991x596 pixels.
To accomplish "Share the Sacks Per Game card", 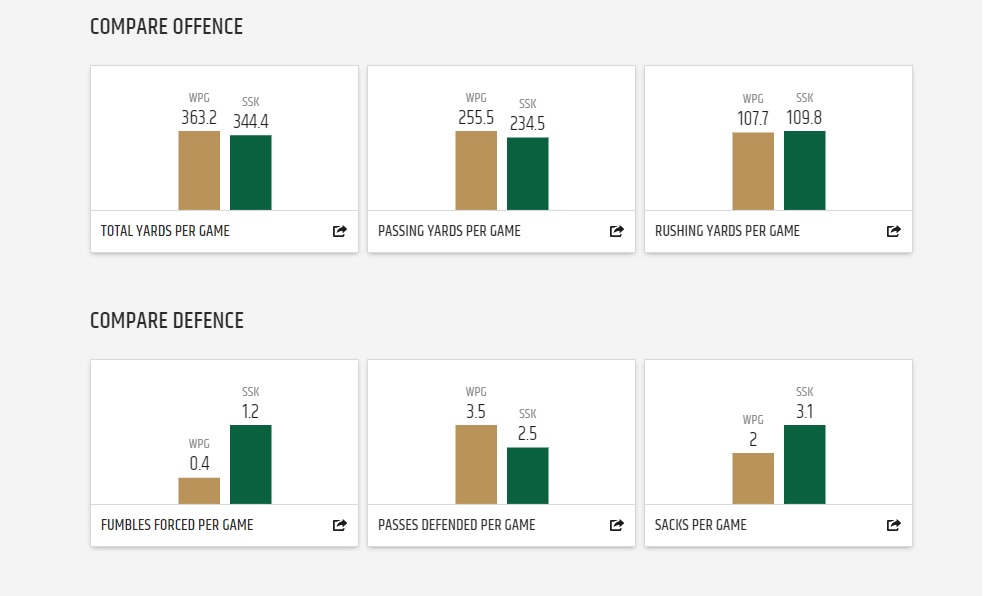I will click(x=894, y=525).
